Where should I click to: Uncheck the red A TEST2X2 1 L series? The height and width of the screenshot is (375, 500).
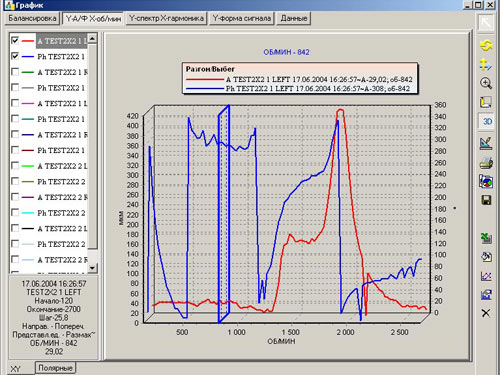(x=15, y=40)
